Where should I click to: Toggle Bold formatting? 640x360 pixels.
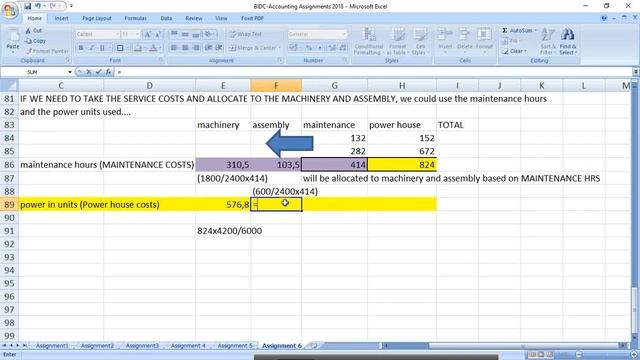click(x=81, y=48)
